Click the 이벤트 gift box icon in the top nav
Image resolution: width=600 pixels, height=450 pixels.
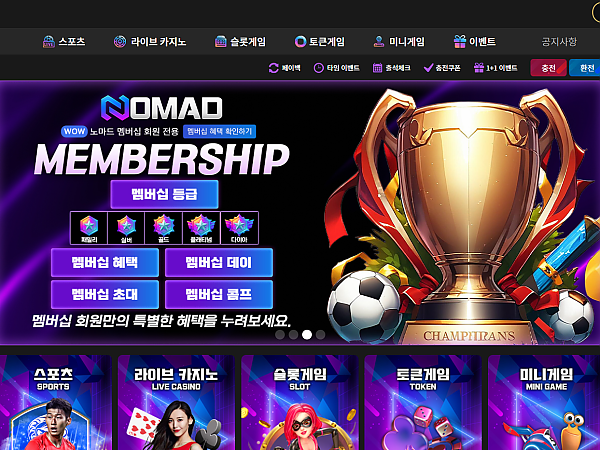pos(460,41)
